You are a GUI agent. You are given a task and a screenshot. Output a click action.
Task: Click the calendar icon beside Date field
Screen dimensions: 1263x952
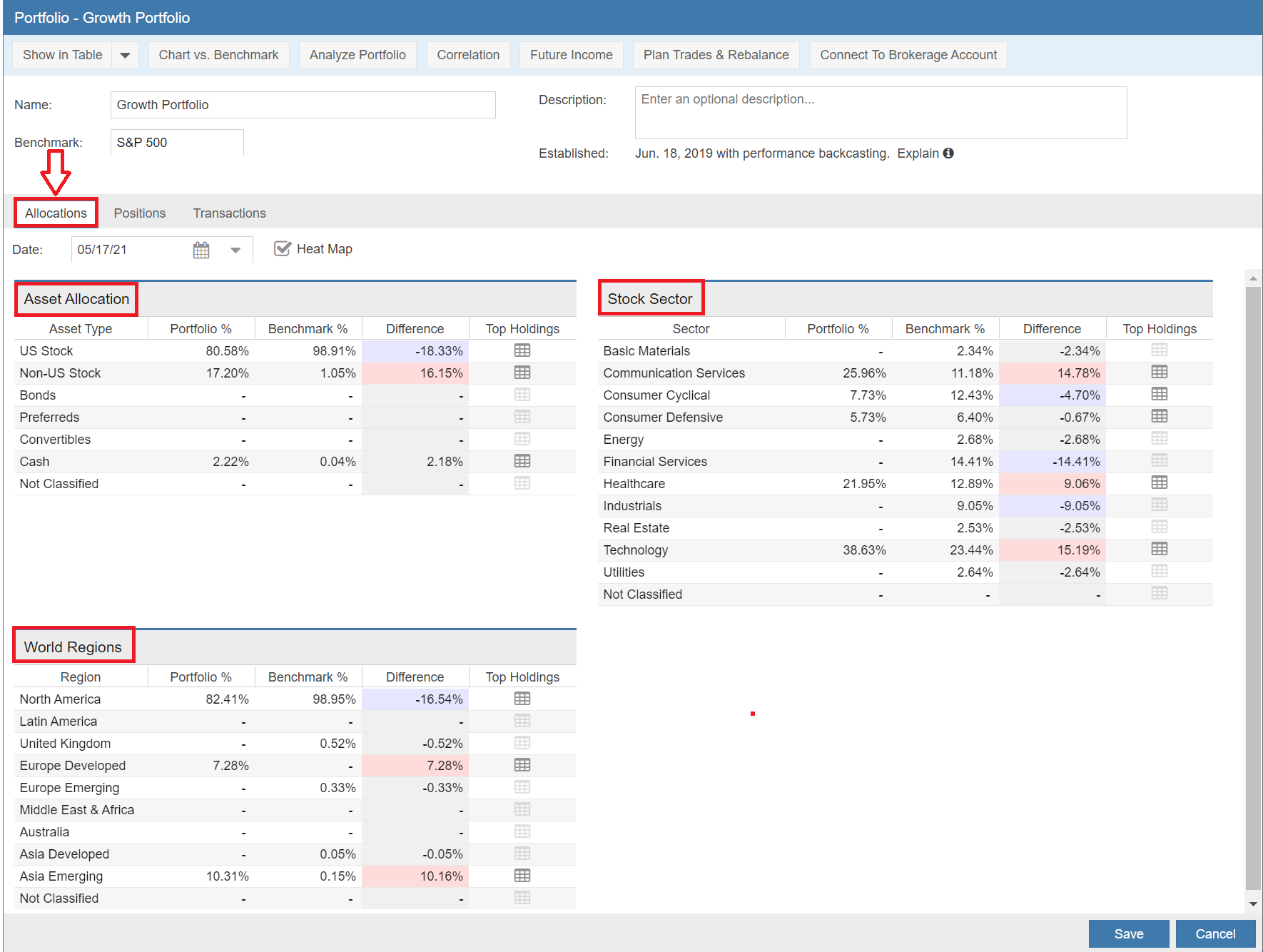201,250
